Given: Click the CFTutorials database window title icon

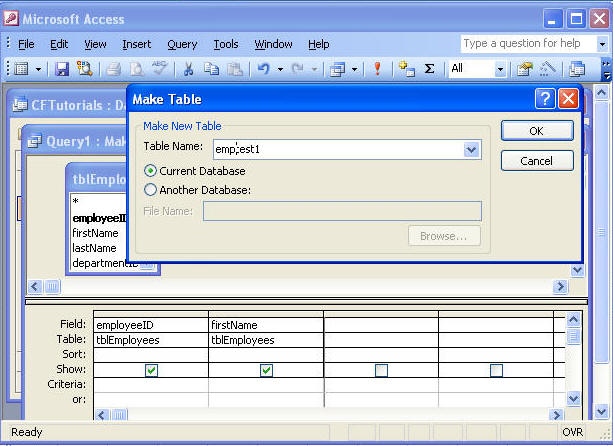Looking at the screenshot, I should 20,104.
